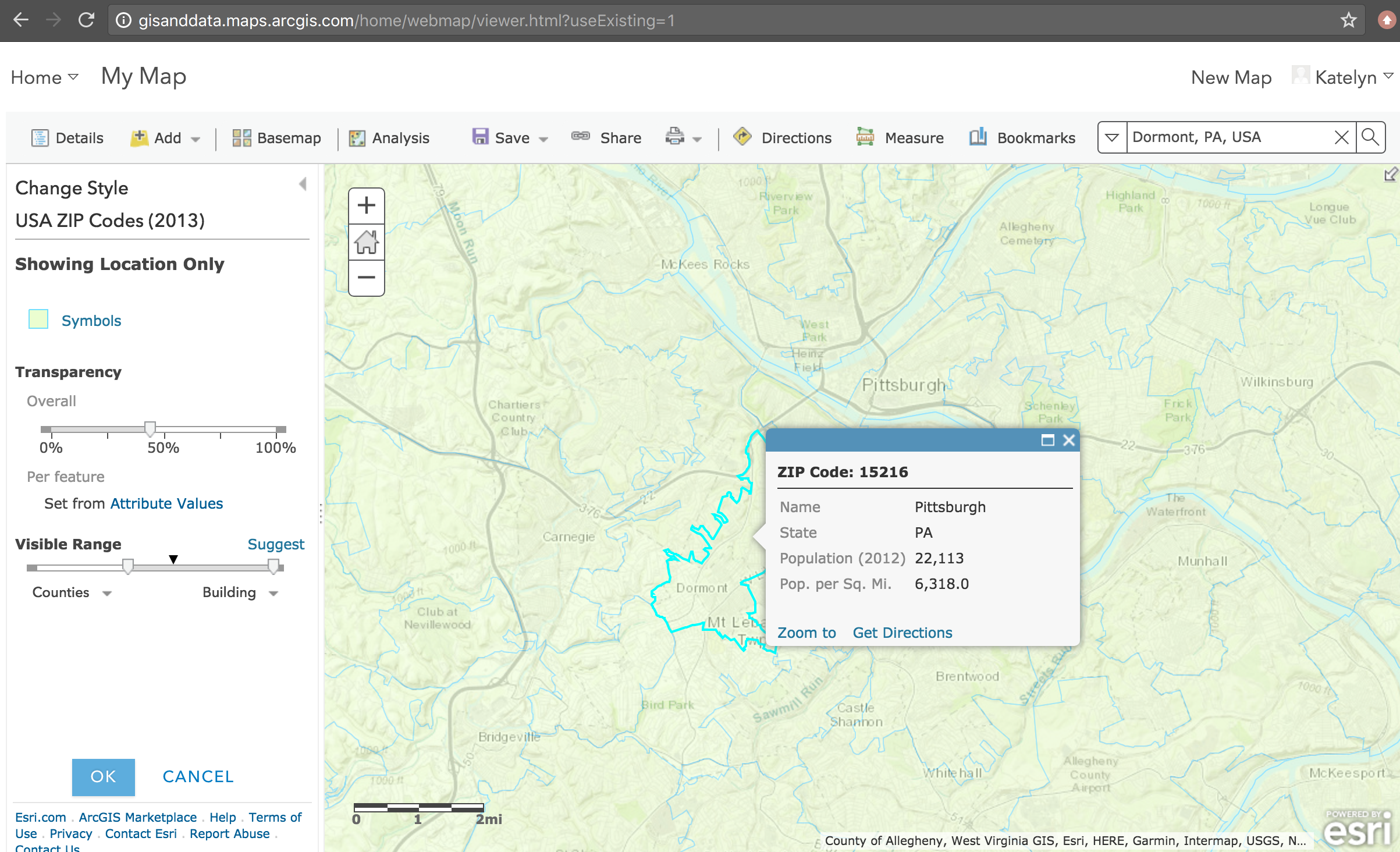Close the ZIP Code 15216 popup
This screenshot has width=1400, height=852.
[x=1069, y=441]
